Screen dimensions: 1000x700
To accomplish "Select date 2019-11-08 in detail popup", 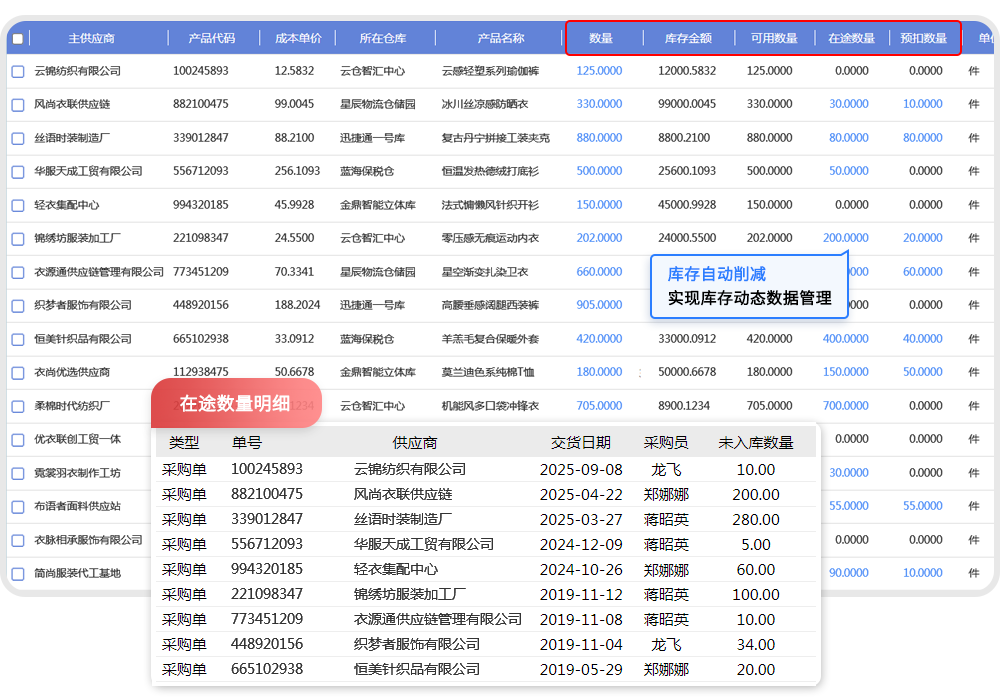I will [x=581, y=620].
